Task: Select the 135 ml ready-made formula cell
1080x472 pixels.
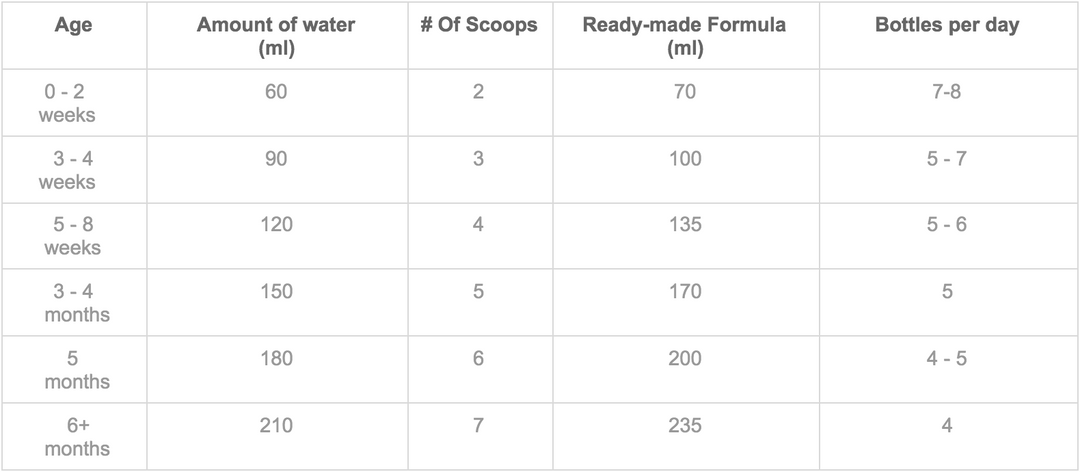Action: 685,225
